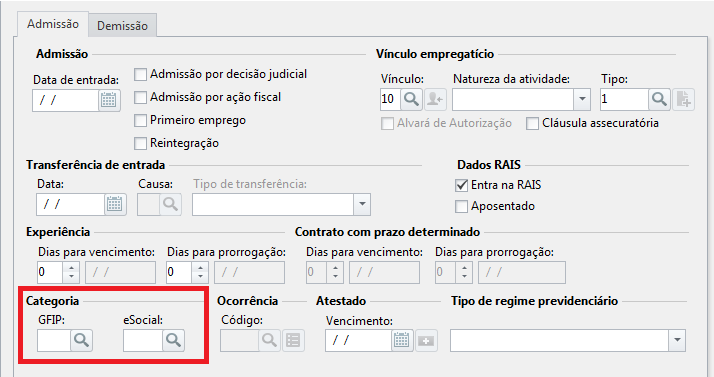Click plus icon beside Atestado Vencimento
Image resolution: width=714 pixels, height=377 pixels.
[x=426, y=340]
